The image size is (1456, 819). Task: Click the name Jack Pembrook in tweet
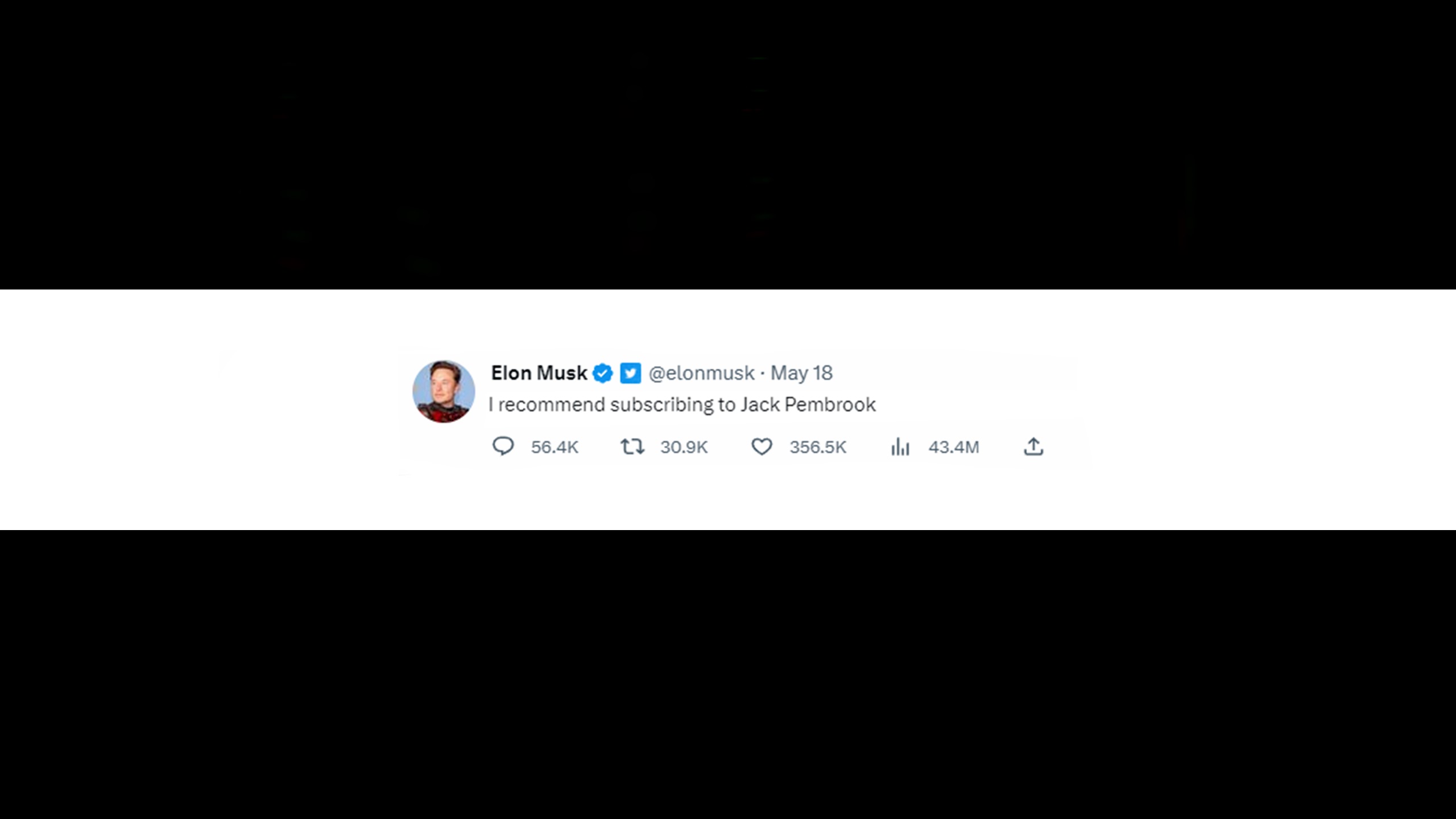tap(808, 404)
